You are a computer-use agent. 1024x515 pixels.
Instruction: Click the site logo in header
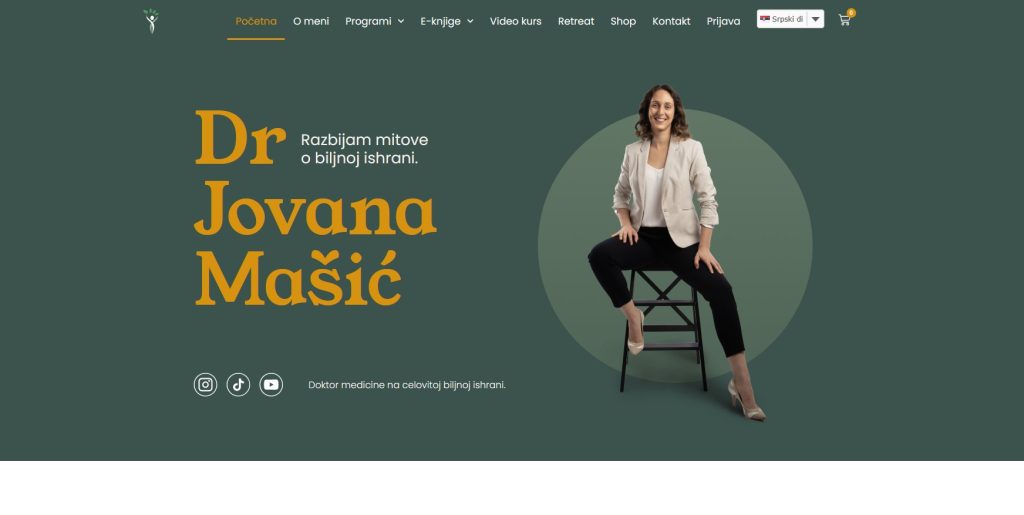click(x=151, y=21)
